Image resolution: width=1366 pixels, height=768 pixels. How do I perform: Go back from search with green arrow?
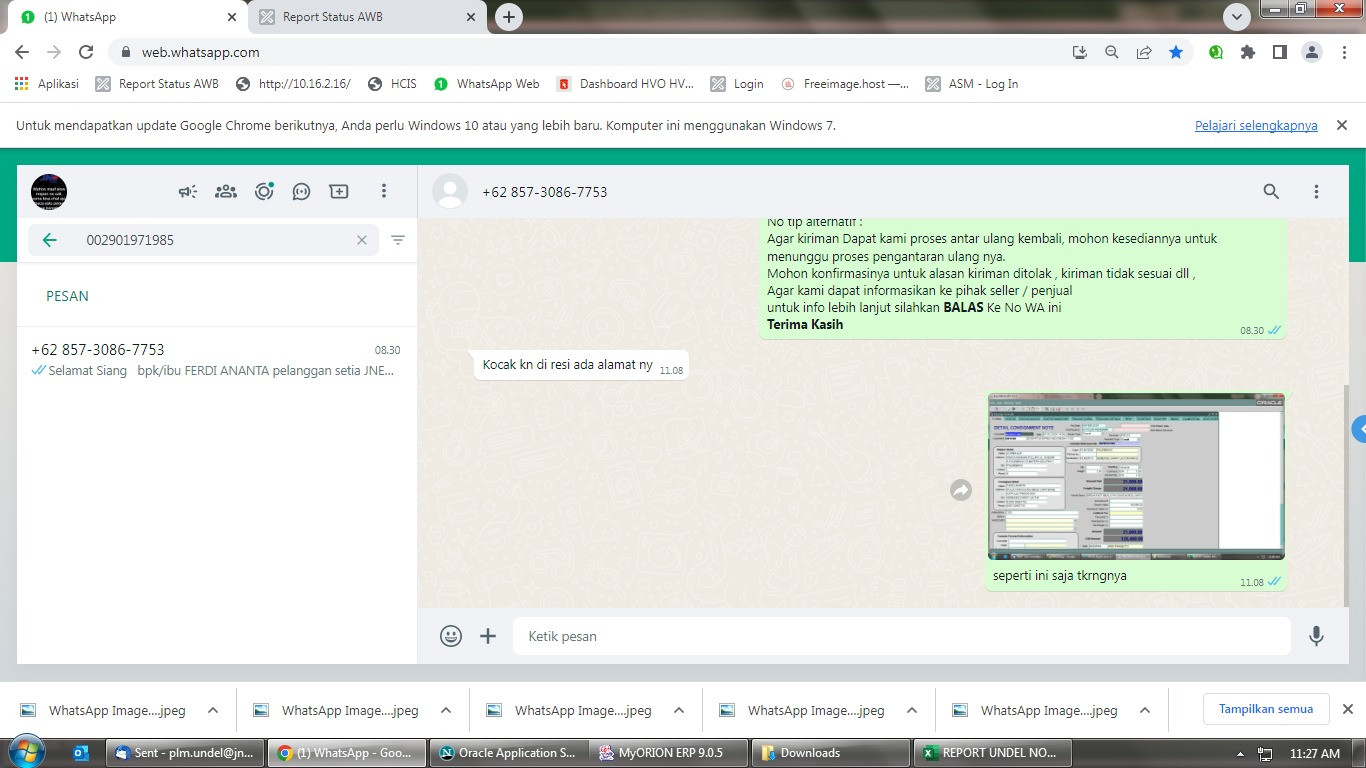coord(49,240)
